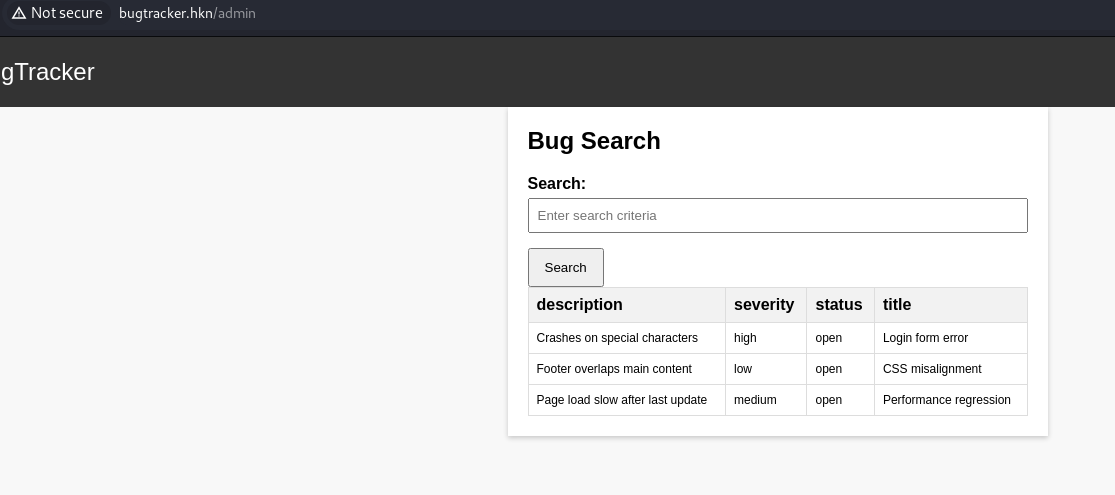This screenshot has height=495, width=1115.
Task: Click the status column header
Action: [838, 305]
